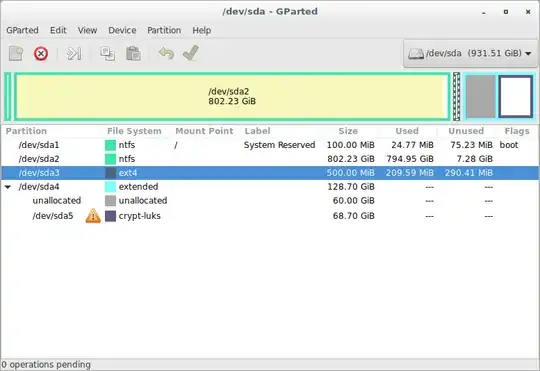Click the extended file system text
Image resolution: width=540 pixels, height=371 pixels.
pos(138,187)
